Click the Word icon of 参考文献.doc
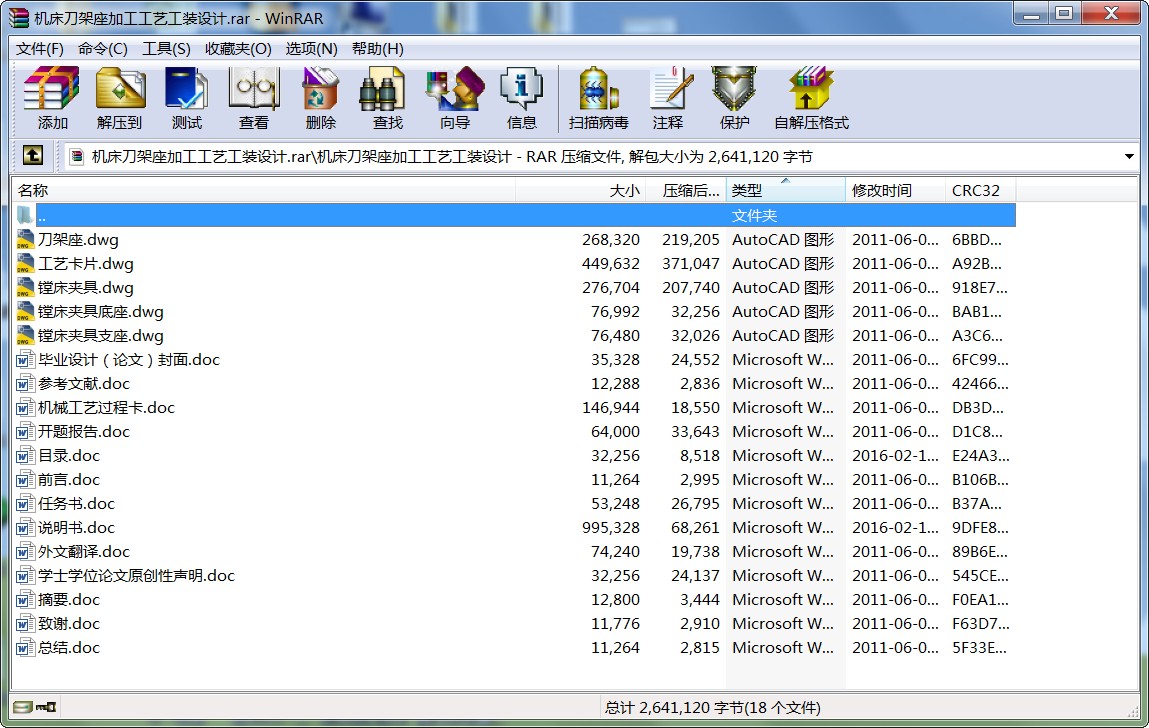 click(x=25, y=383)
